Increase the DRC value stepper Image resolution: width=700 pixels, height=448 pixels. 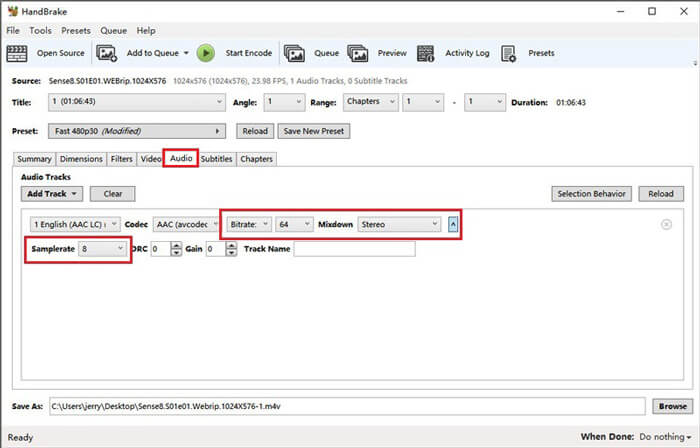coord(176,245)
